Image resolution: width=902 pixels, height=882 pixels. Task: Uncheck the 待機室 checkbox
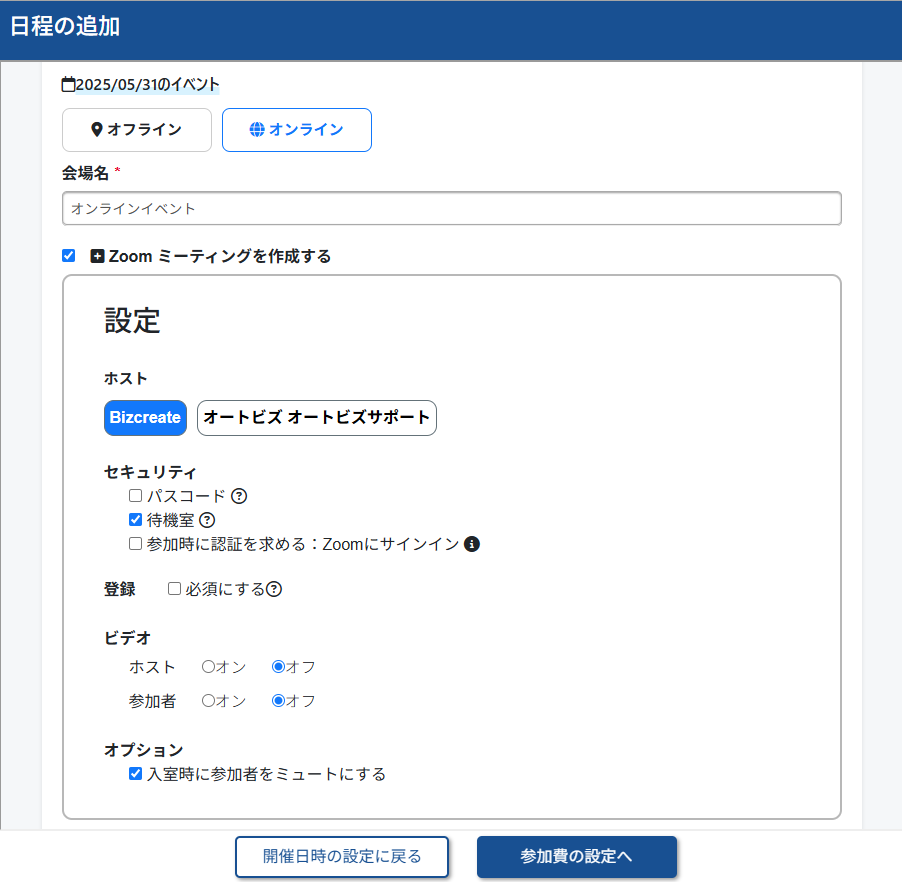point(135,520)
